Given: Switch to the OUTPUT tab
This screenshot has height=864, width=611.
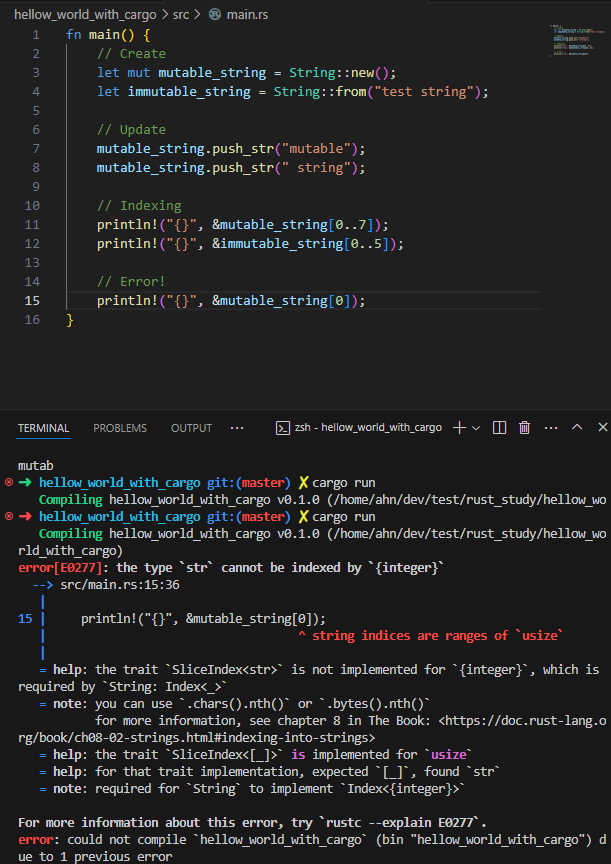Looking at the screenshot, I should point(191,428).
